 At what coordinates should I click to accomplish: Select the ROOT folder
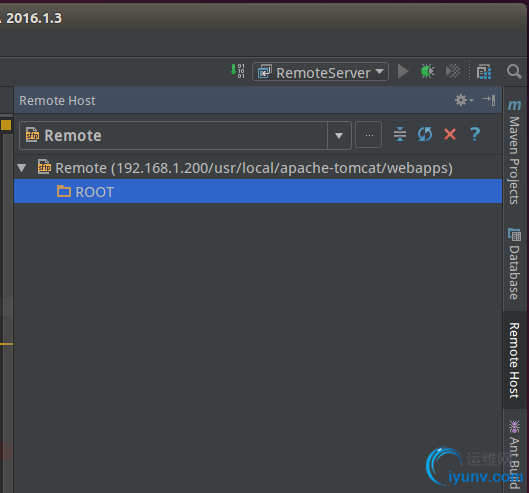[x=258, y=191]
